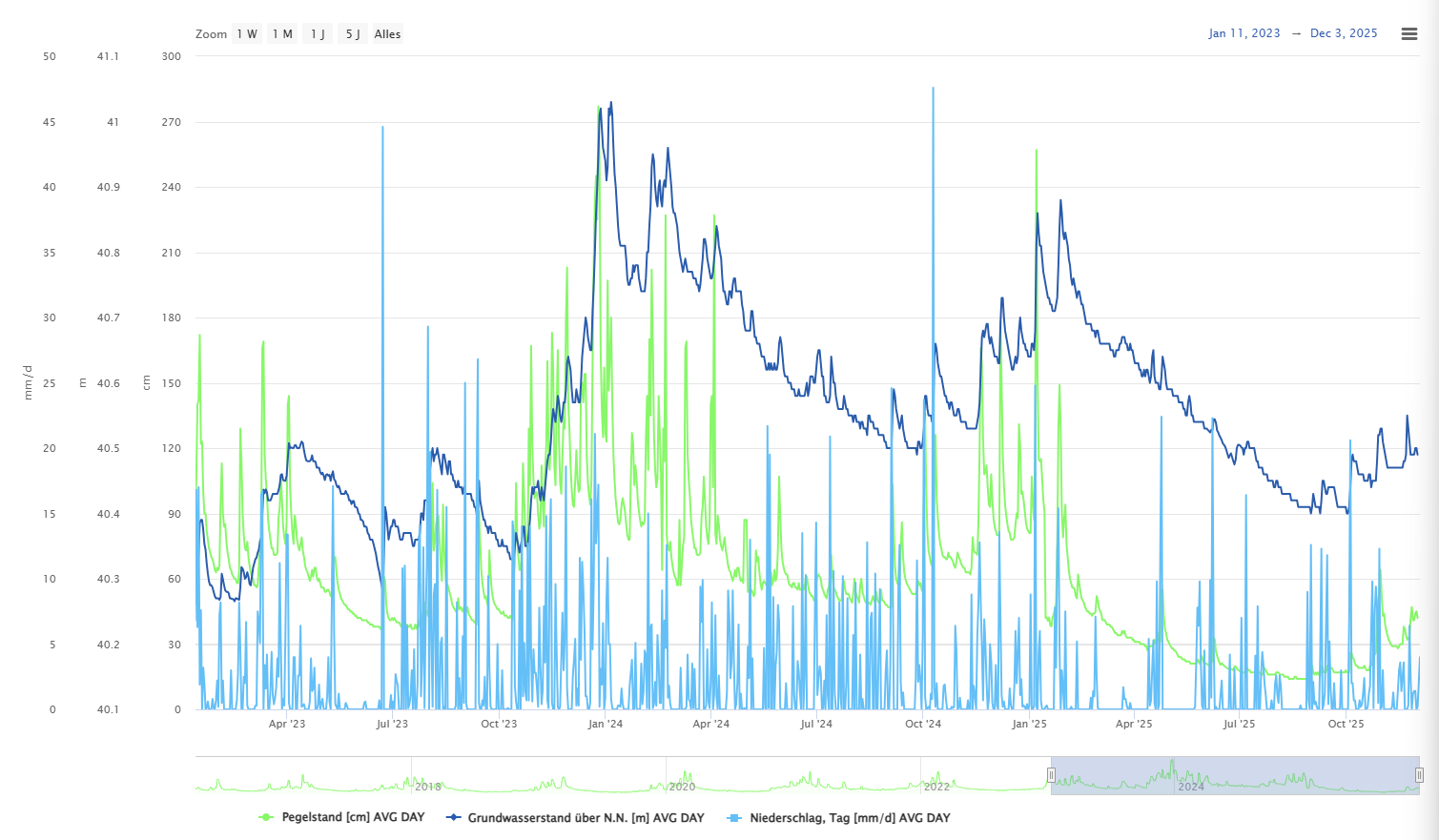Show all data with Alles button

pyautogui.click(x=387, y=34)
